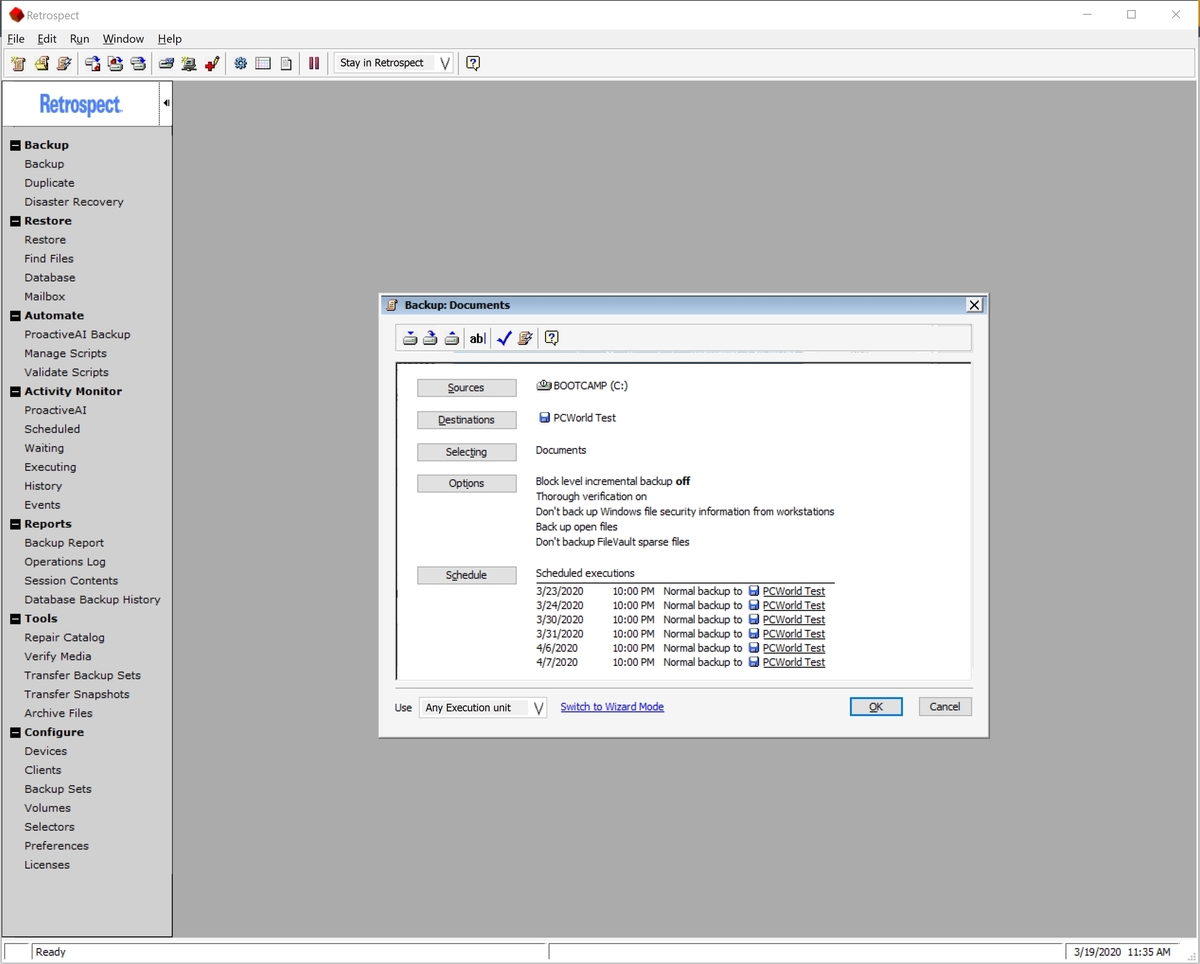Viewport: 1200px width, 964px height.
Task: Open PCWorld Test link for 4/7/2020 execution
Action: point(794,662)
